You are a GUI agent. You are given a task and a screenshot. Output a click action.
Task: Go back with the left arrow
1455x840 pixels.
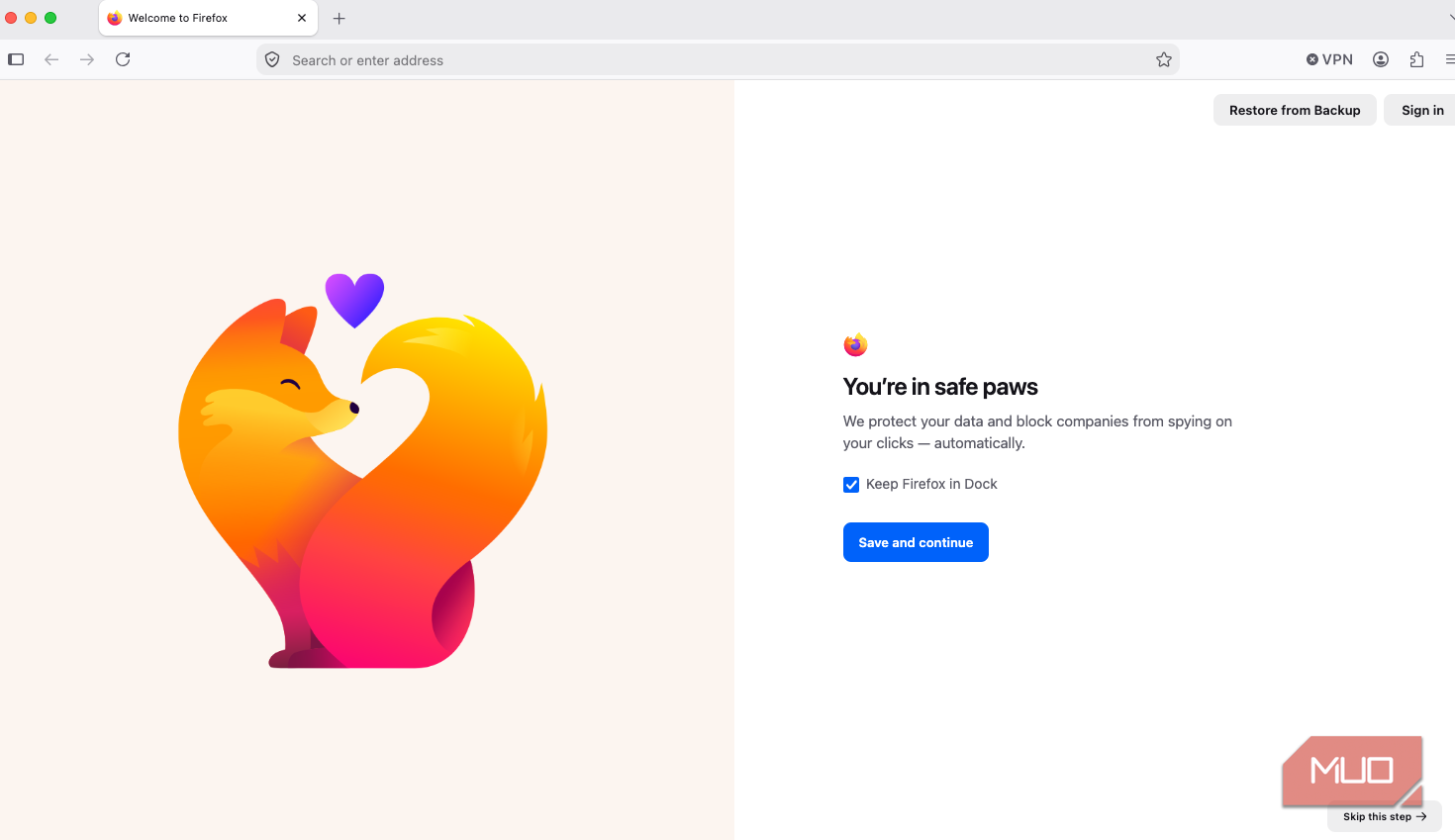click(51, 59)
